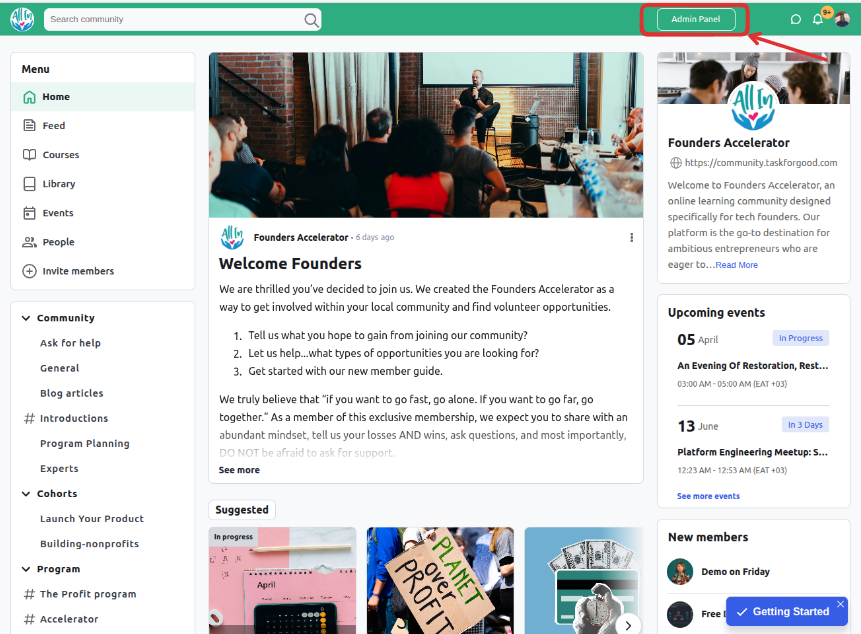Open the notifications bell icon
Screen dimensions: 861x634
[x=817, y=19]
